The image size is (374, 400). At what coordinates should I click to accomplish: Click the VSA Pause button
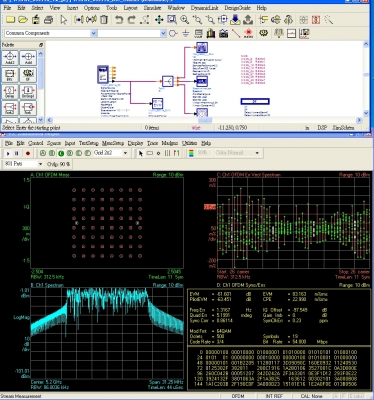(17, 153)
